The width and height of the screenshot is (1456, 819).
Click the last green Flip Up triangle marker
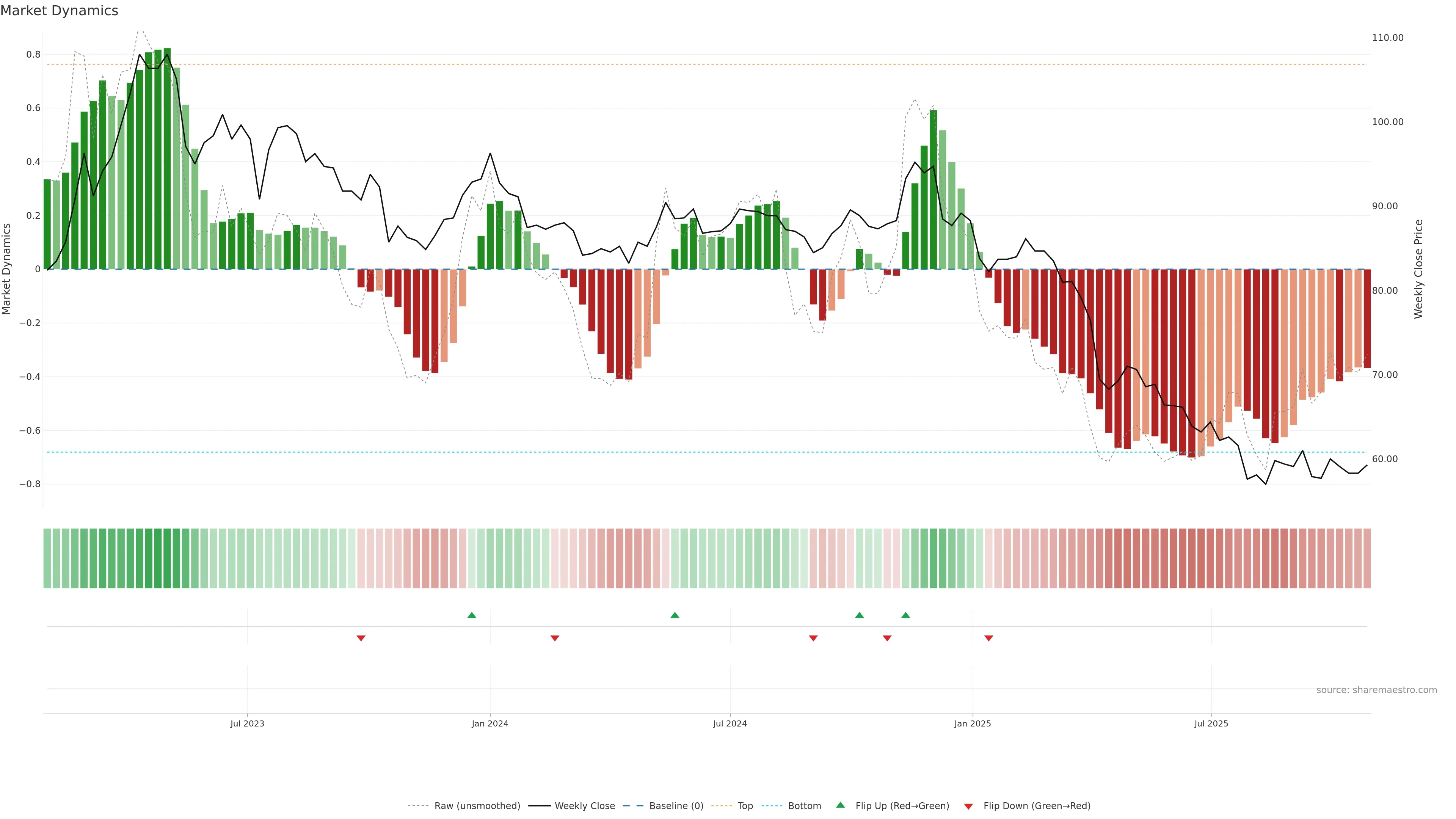[905, 615]
